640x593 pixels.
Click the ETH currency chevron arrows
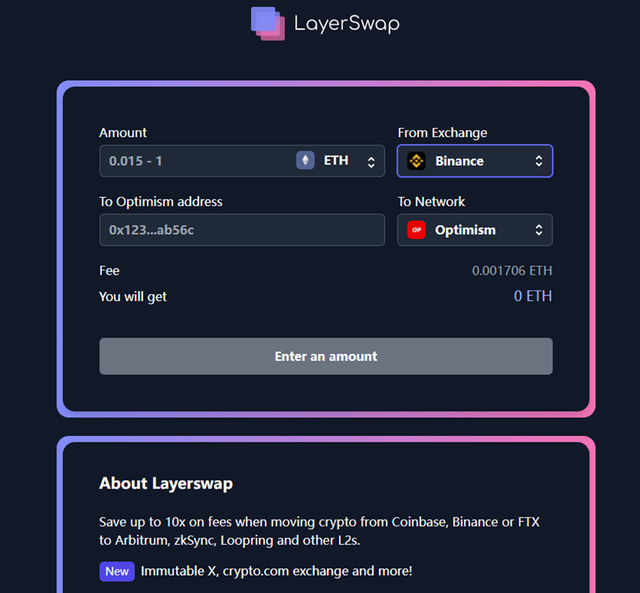pyautogui.click(x=371, y=162)
